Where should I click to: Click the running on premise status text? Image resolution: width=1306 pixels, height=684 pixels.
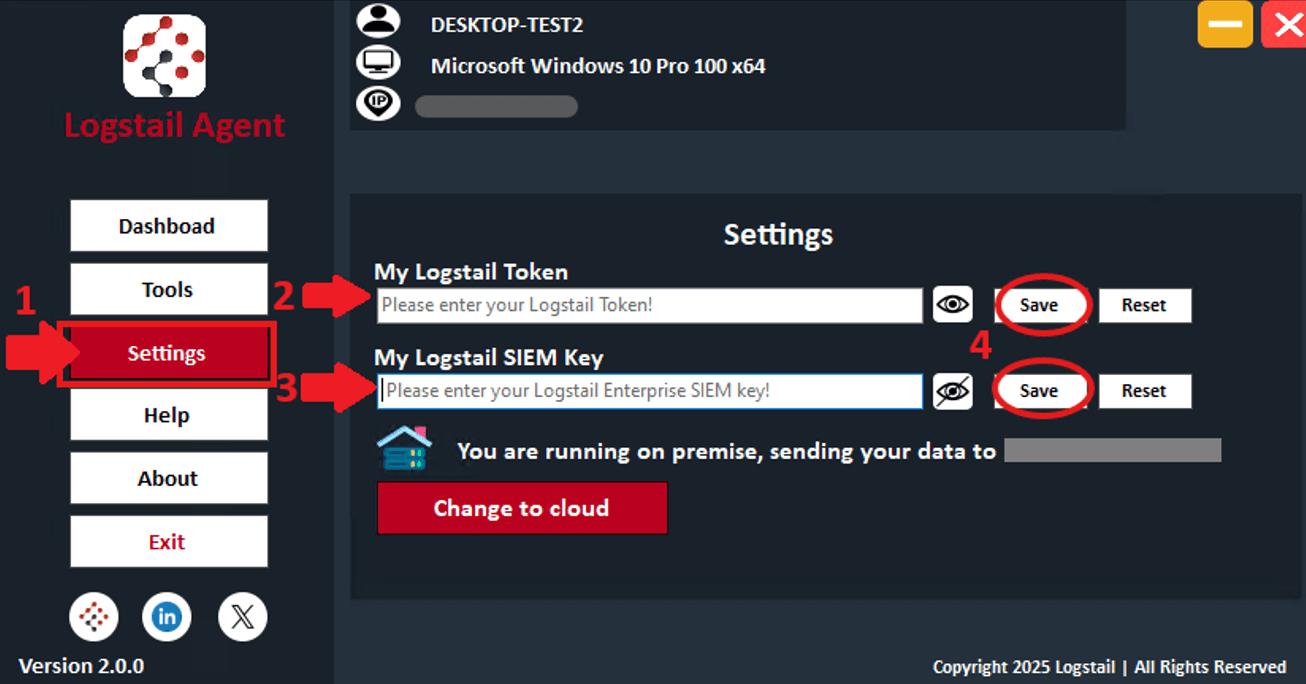coord(727,452)
